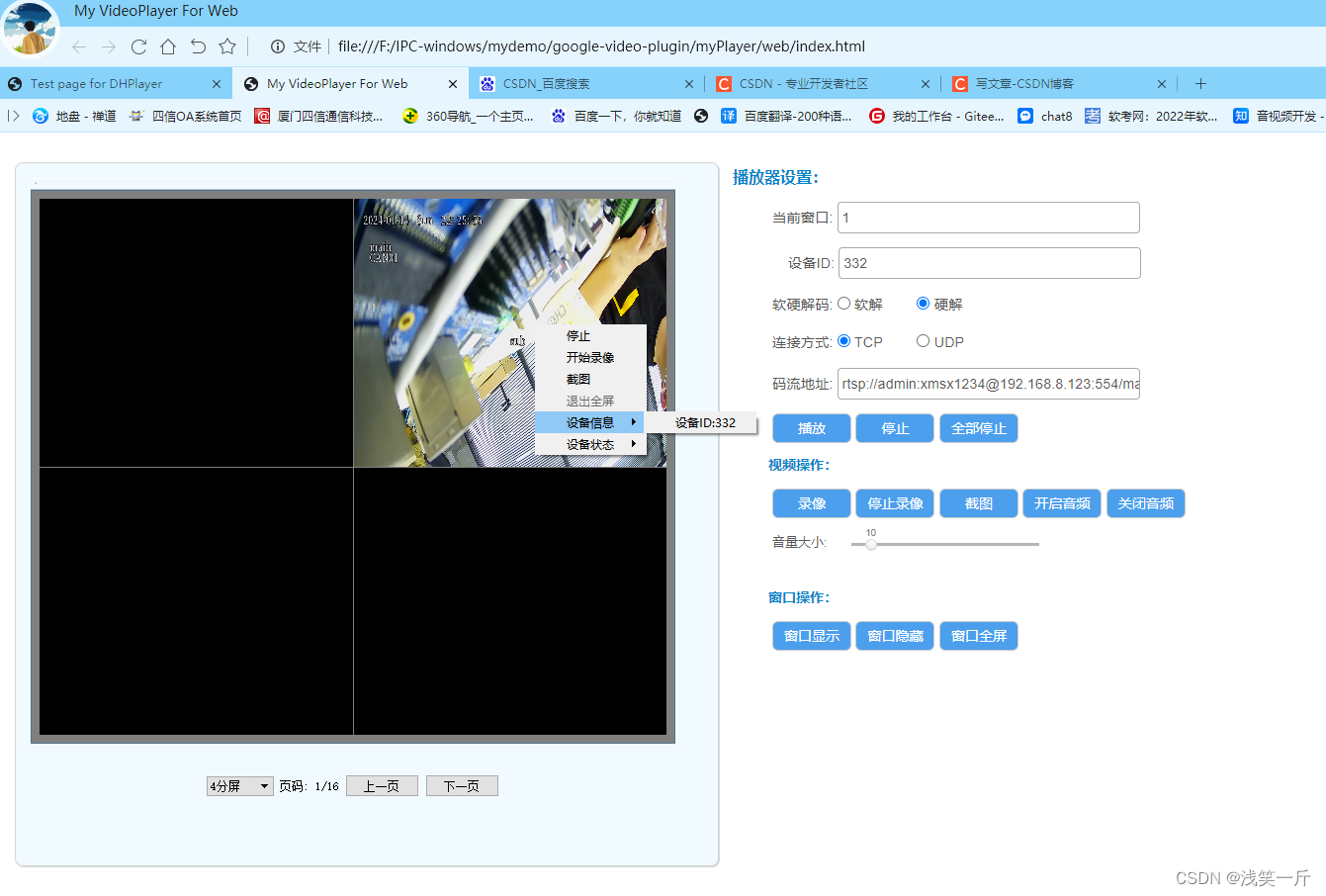The width and height of the screenshot is (1326, 896).
Task: Close the CSDN_百度搜索 tab
Action: coord(689,84)
